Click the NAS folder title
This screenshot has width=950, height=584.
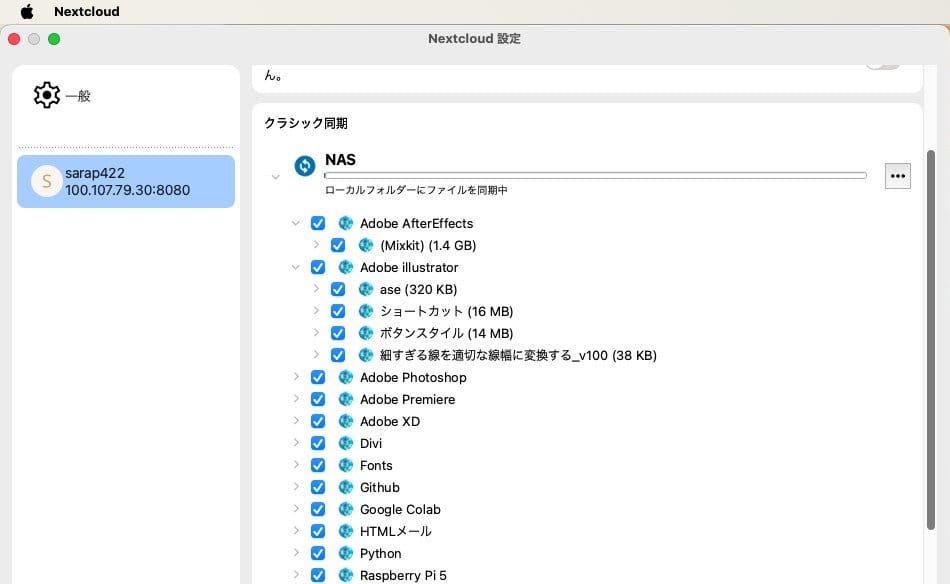click(x=340, y=160)
